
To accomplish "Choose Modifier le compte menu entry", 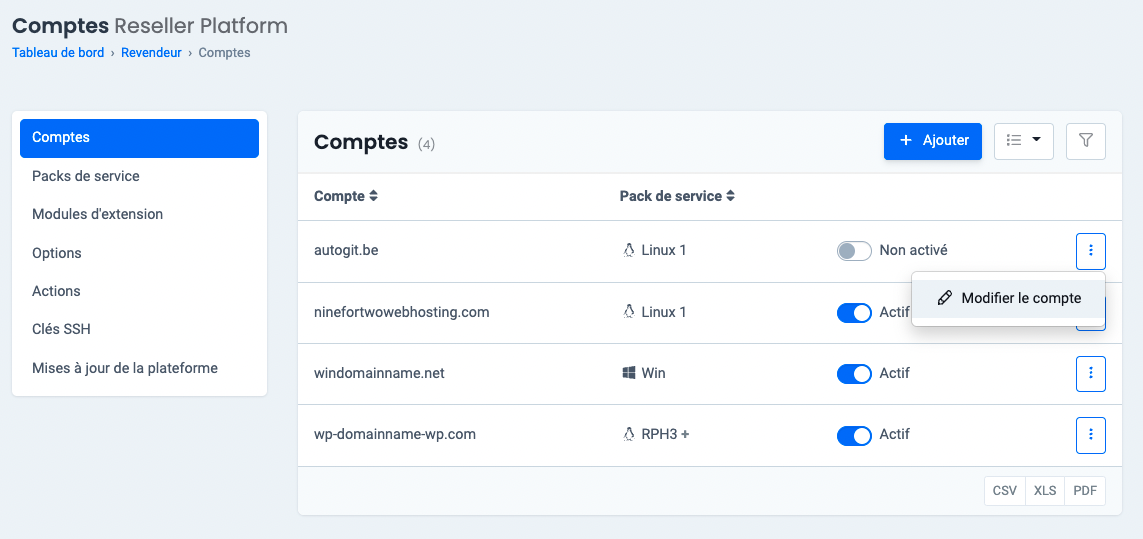I will coord(1008,298).
